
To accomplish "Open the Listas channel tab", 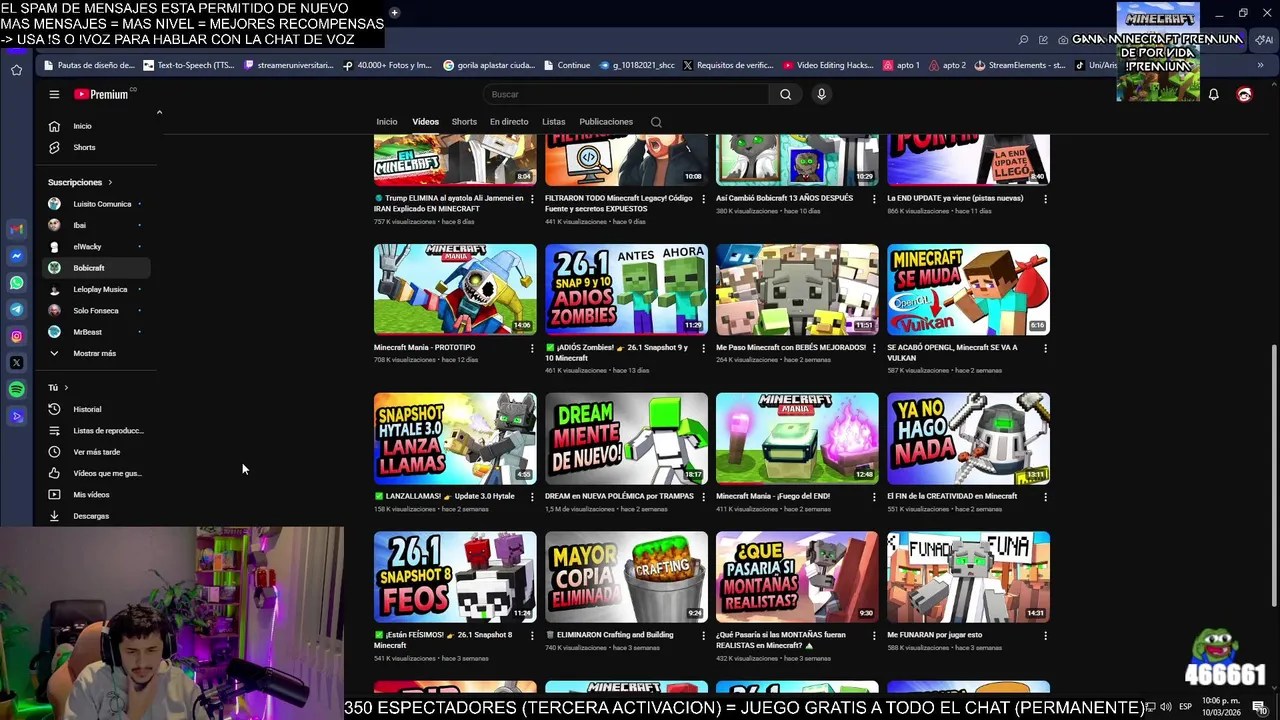I will tap(553, 122).
